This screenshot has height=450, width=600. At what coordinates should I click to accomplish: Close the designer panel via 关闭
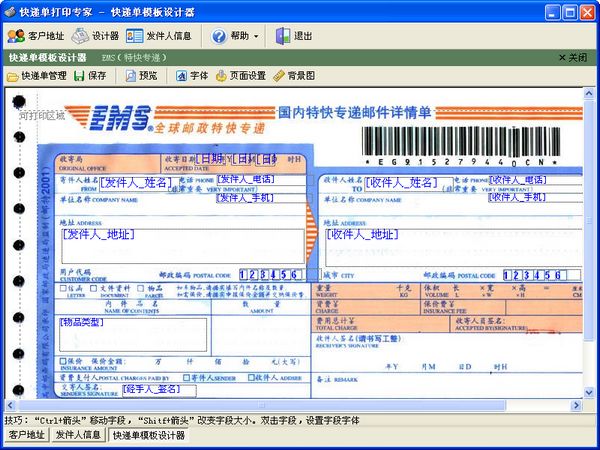click(x=573, y=58)
